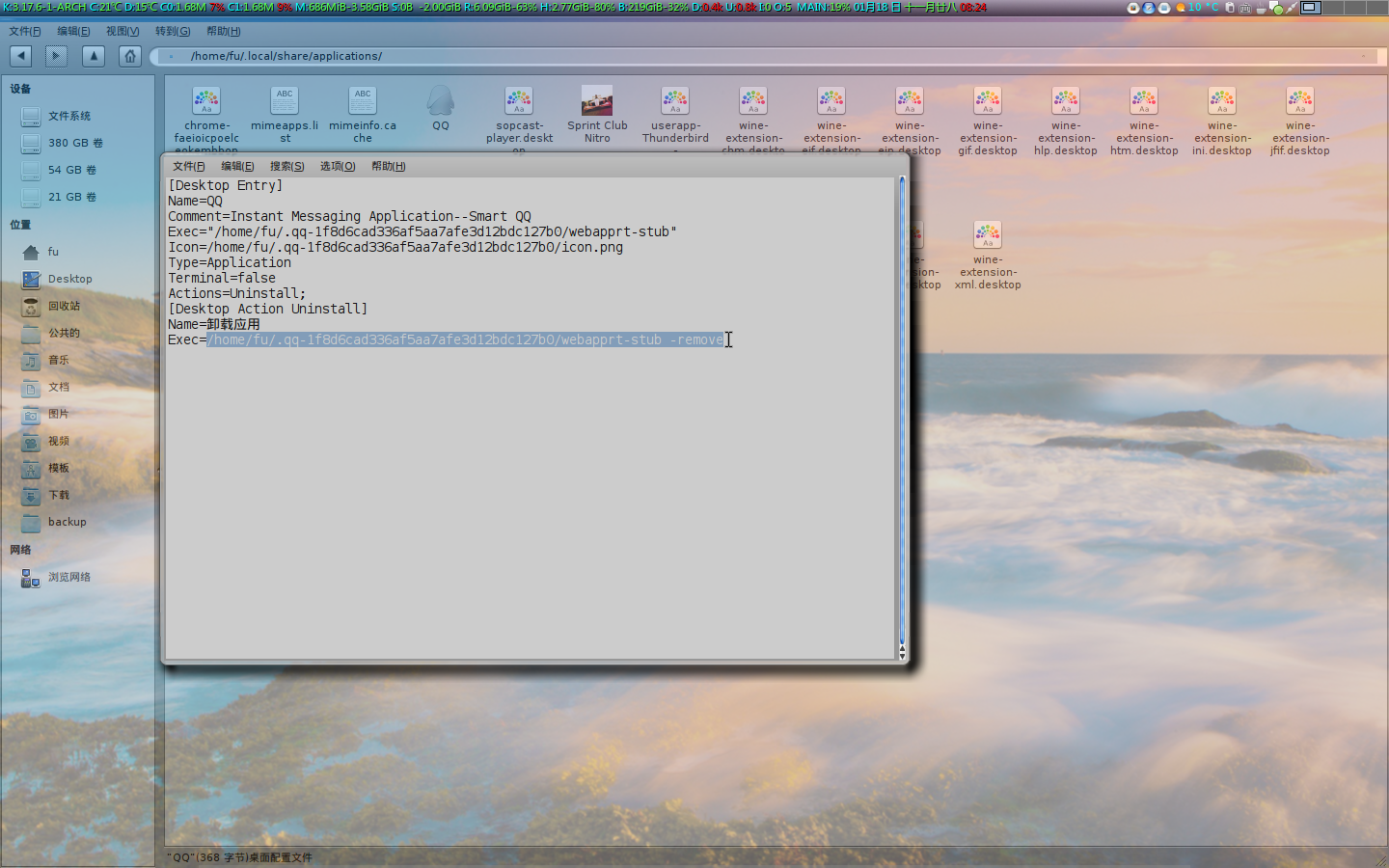Image resolution: width=1389 pixels, height=868 pixels.
Task: Click the [Desktop Entry] line in editor
Action: pos(226,185)
